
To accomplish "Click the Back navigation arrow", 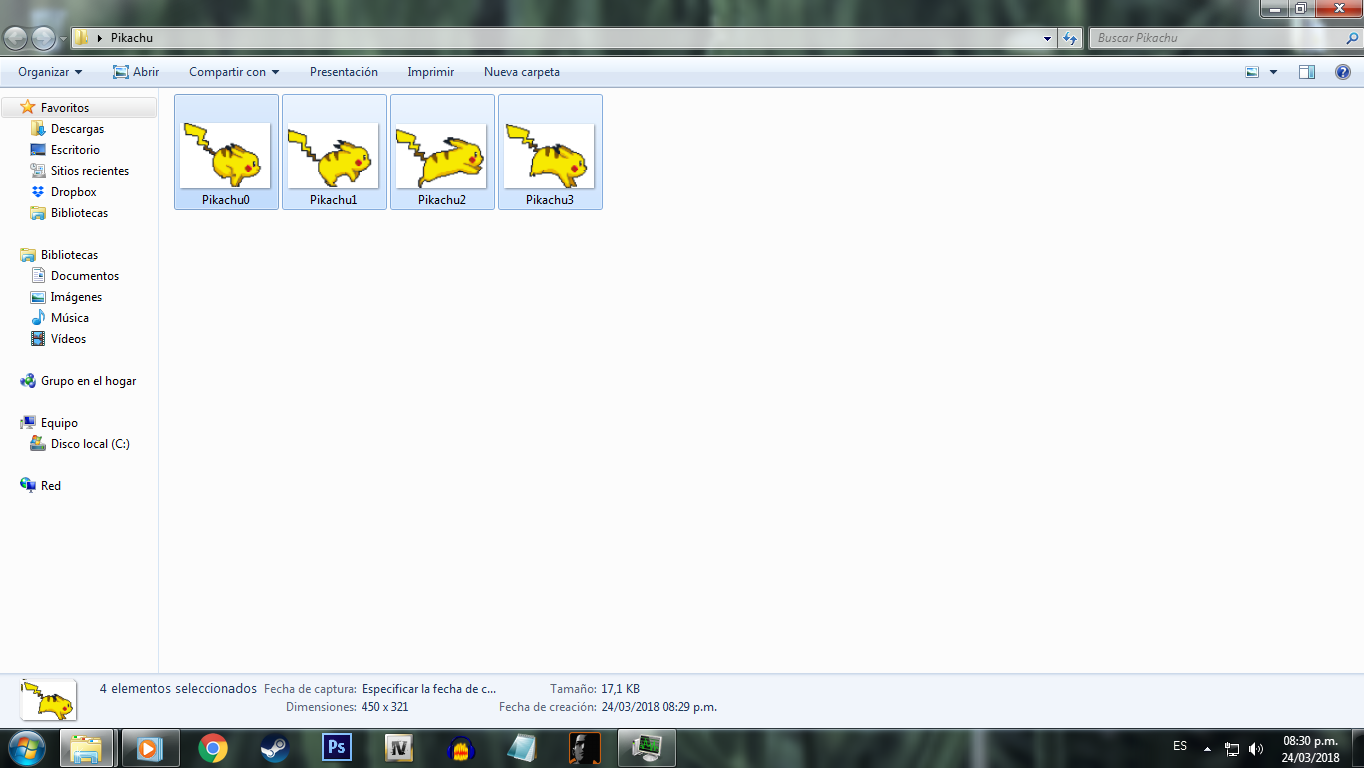I will (16, 38).
